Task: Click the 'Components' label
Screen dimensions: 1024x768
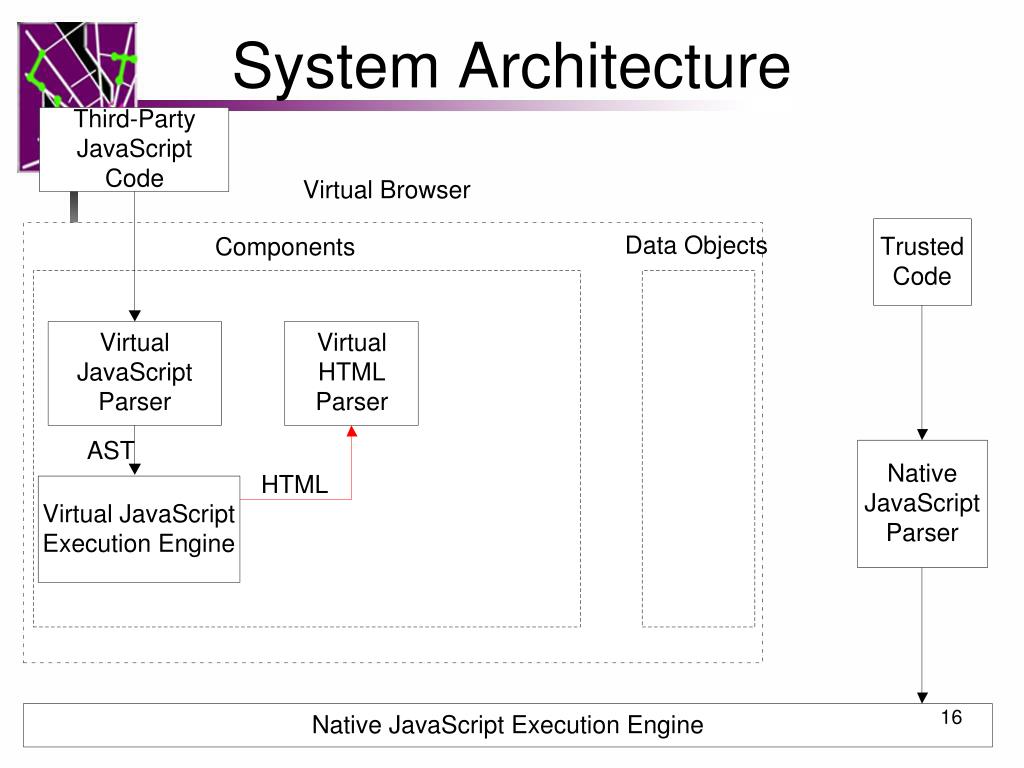Action: point(285,247)
